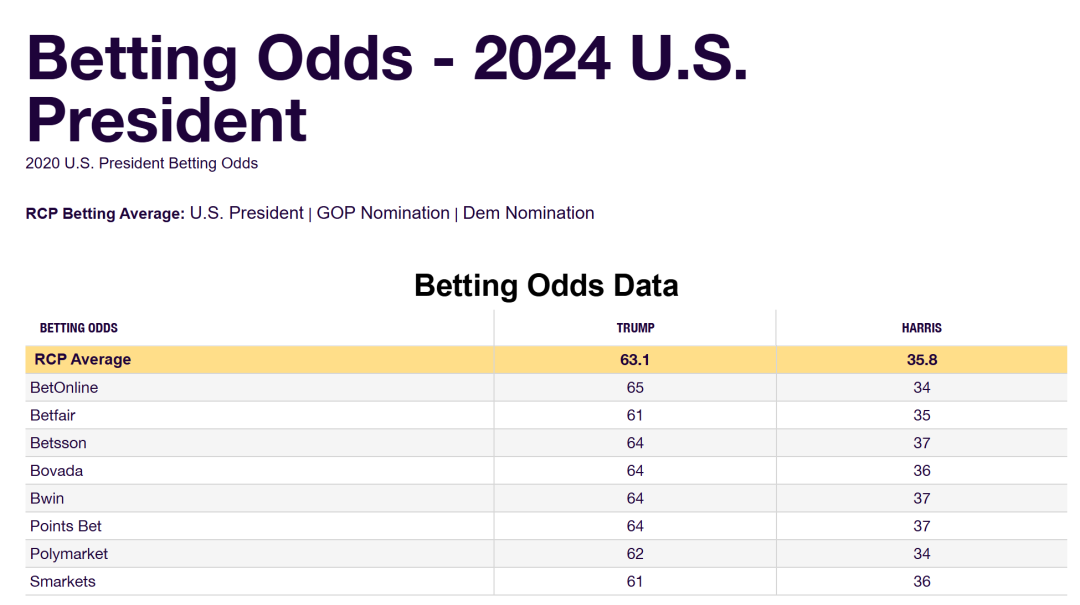1080x605 pixels.
Task: Open the 2020 U.S. President Betting Odds link
Action: [x=141, y=163]
